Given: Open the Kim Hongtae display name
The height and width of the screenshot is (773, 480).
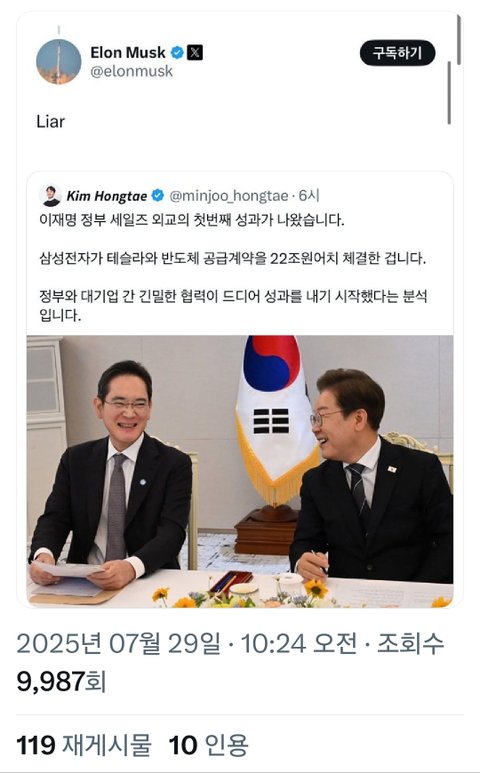Looking at the screenshot, I should (x=106, y=196).
